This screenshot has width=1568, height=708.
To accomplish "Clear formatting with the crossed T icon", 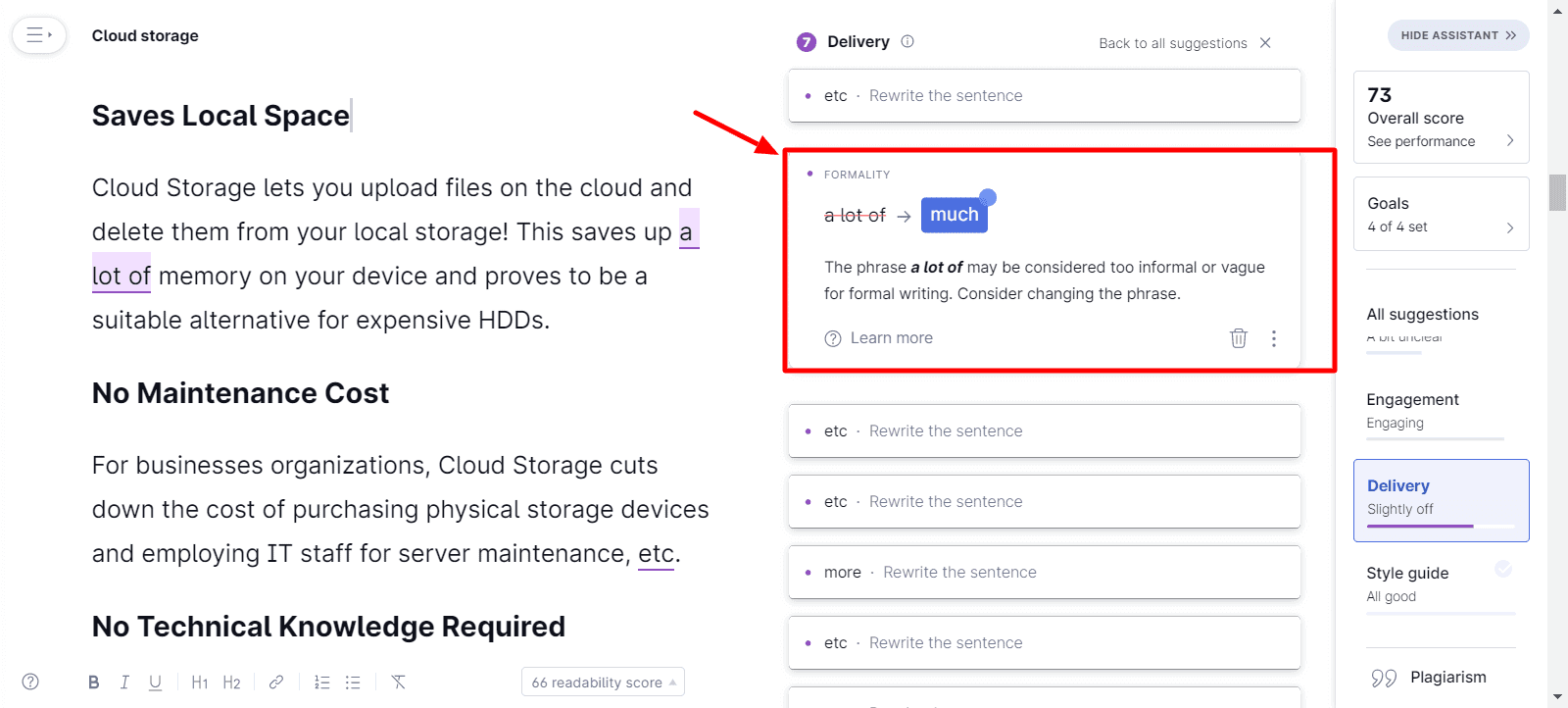I will (398, 683).
